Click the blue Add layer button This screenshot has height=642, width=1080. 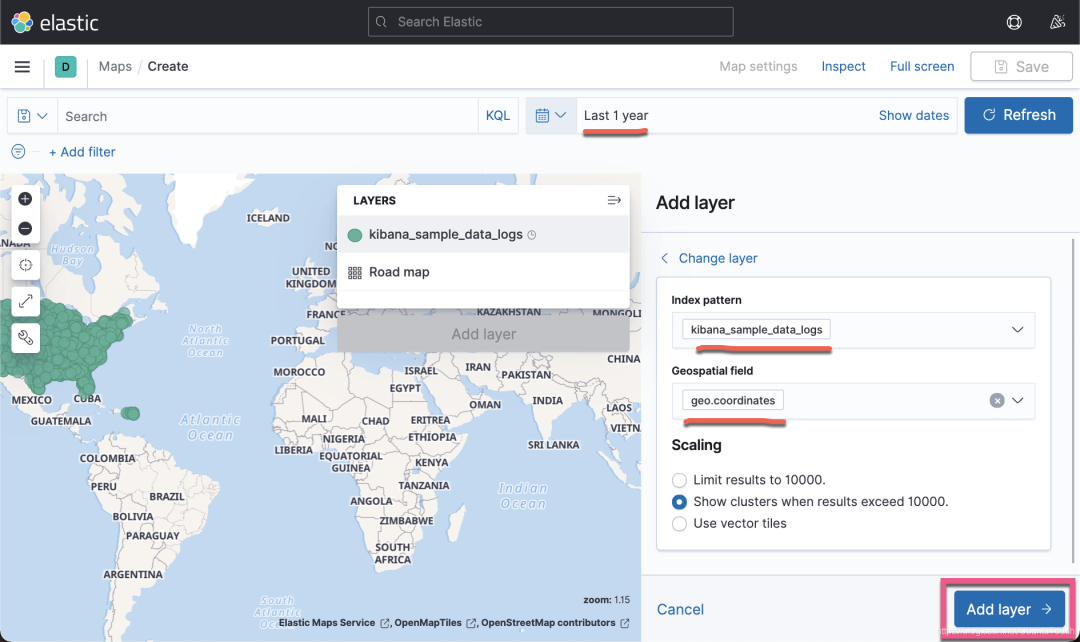[x=1009, y=609]
